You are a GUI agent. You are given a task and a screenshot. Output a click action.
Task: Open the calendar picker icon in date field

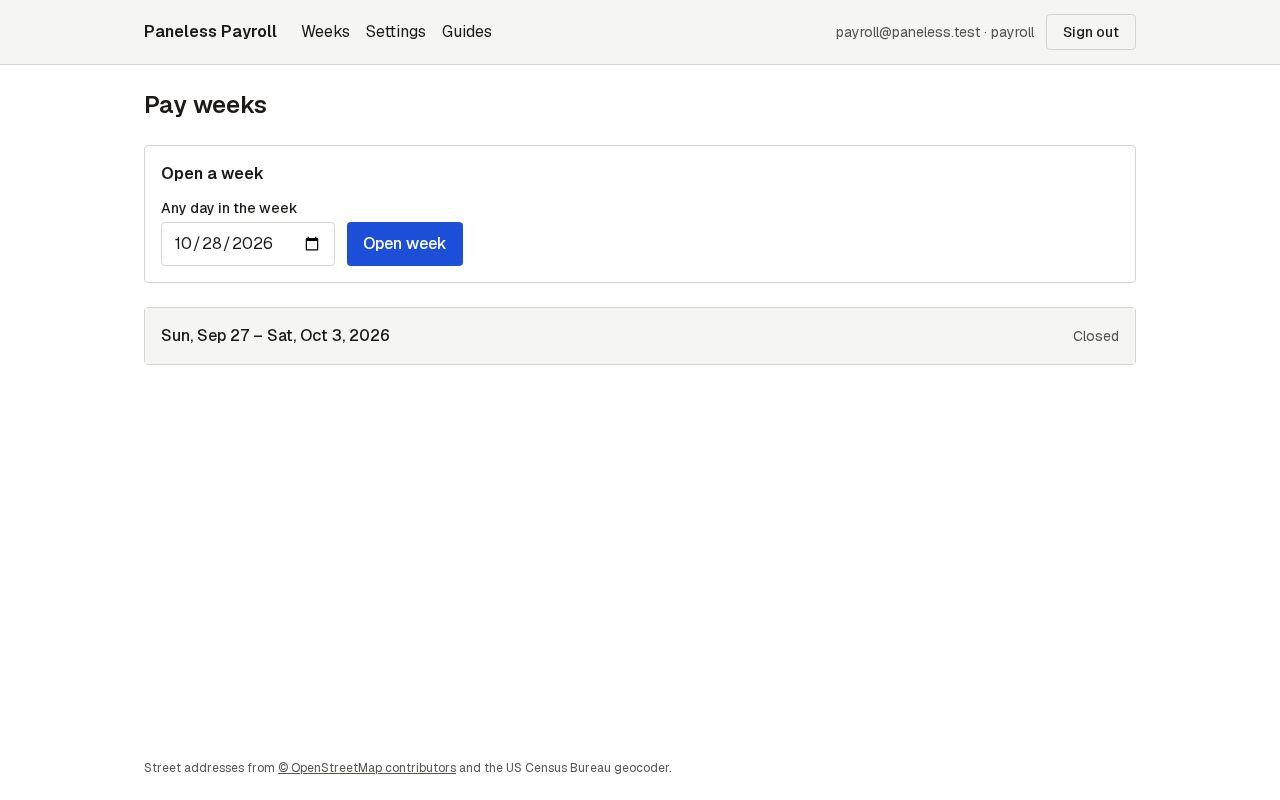[x=312, y=244]
